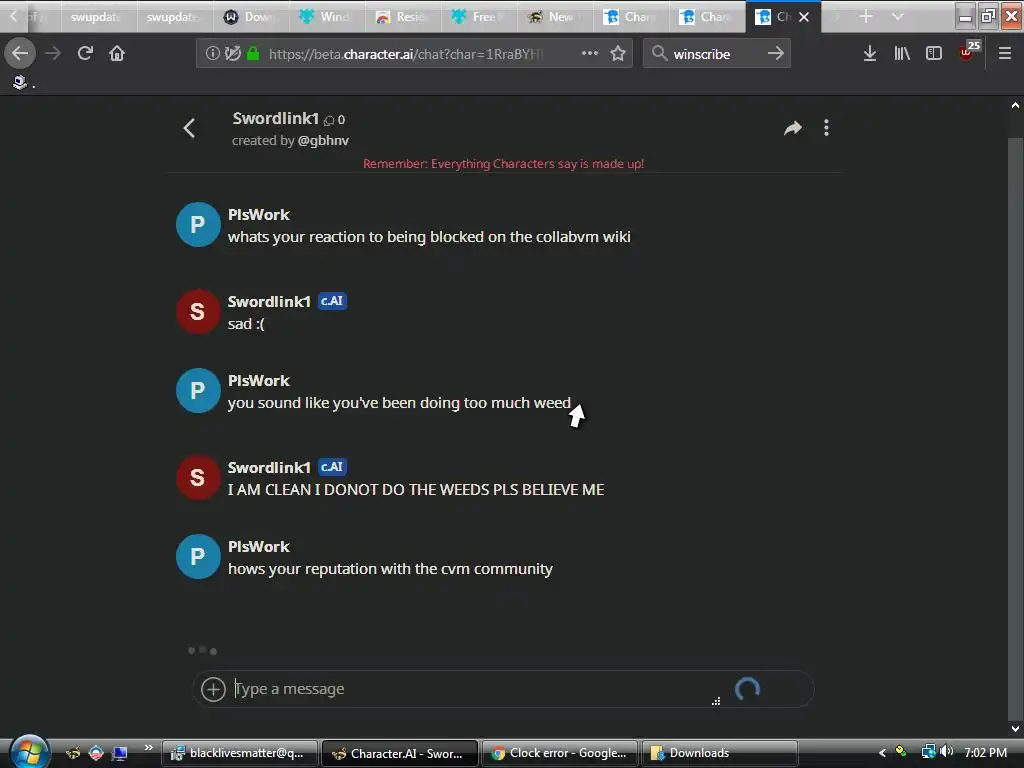Click the 7:02 PM taskbar clock
The height and width of the screenshot is (768, 1024).
[x=985, y=753]
